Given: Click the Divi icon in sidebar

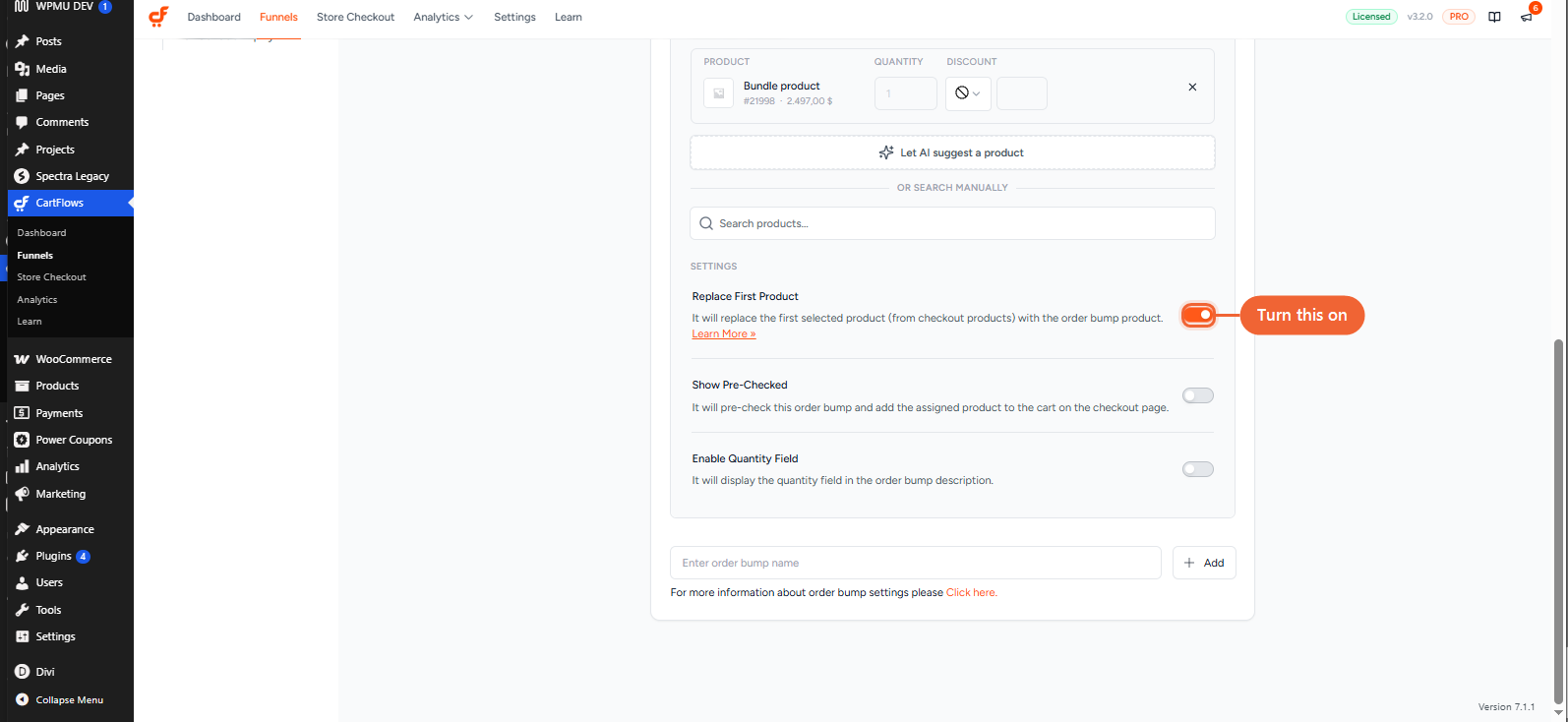Looking at the screenshot, I should (x=22, y=672).
